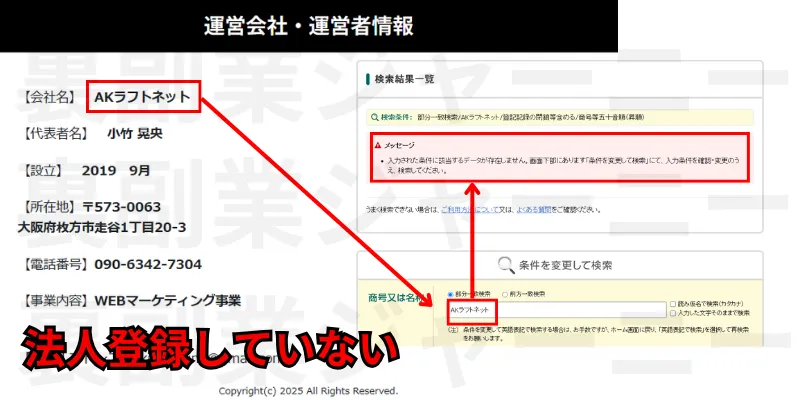The height and width of the screenshot is (400, 800).
Task: Click the 運営会社・運営者情報 title header
Action: [309, 26]
